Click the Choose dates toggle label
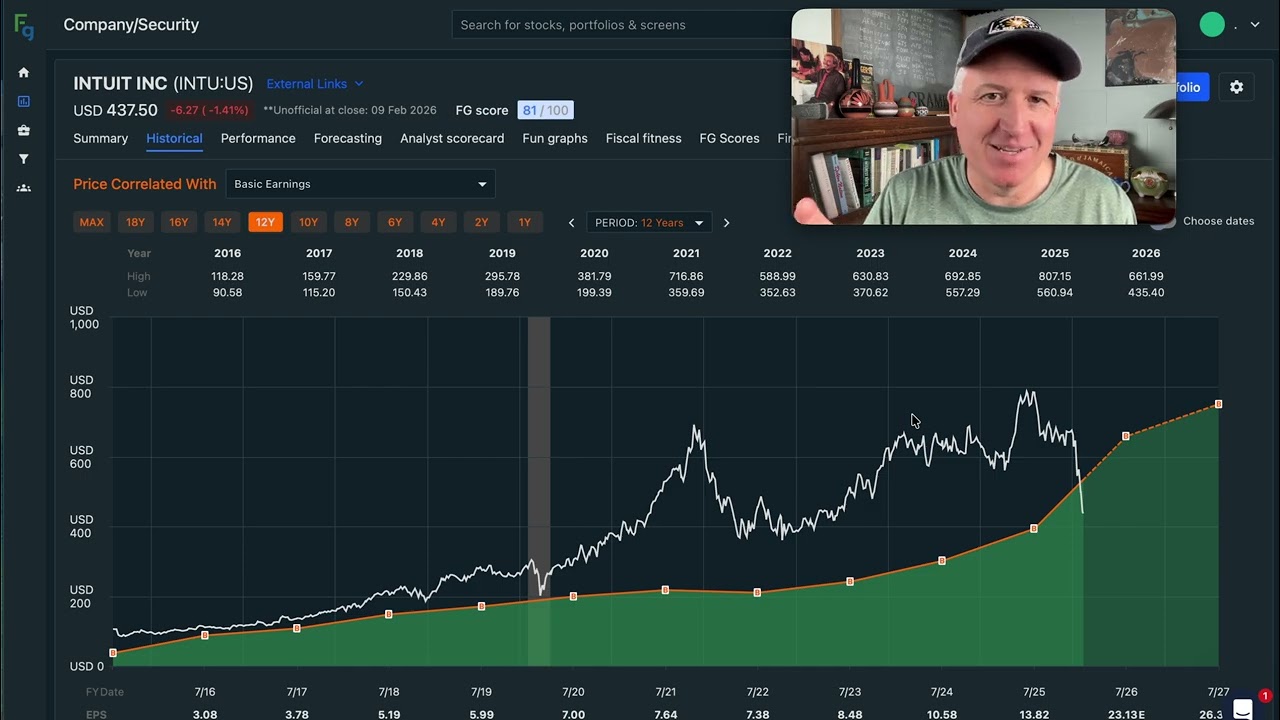 point(1218,221)
